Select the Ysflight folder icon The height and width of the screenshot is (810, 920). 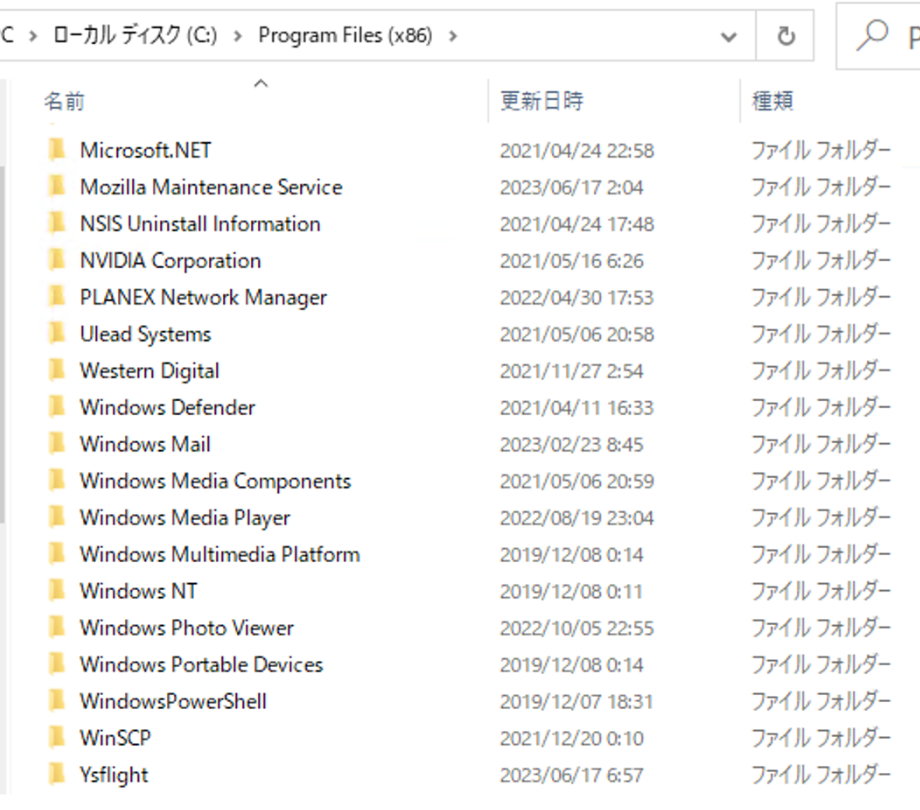tap(57, 774)
